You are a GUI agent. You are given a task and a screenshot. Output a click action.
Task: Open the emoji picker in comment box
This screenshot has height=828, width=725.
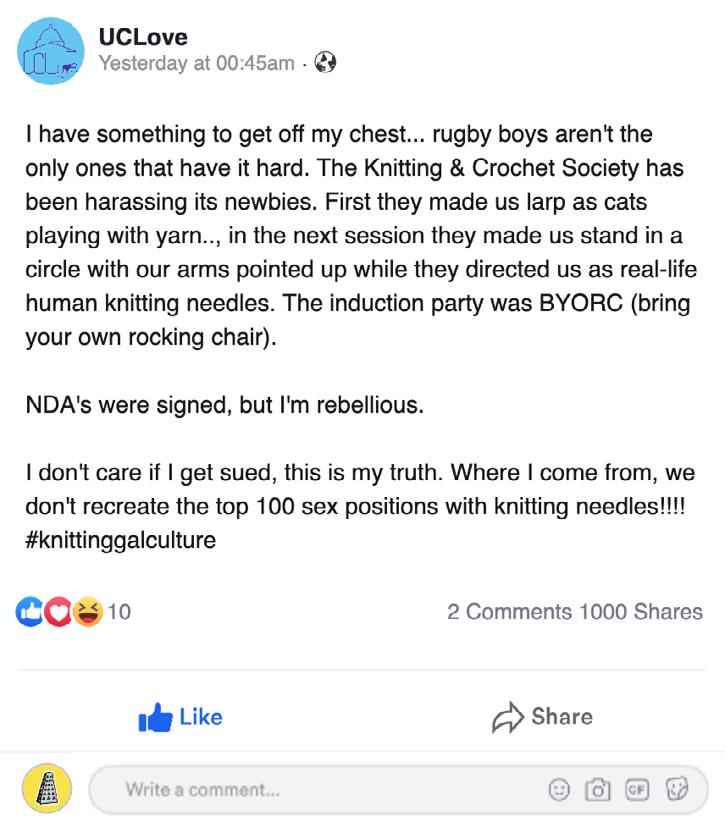point(561,789)
